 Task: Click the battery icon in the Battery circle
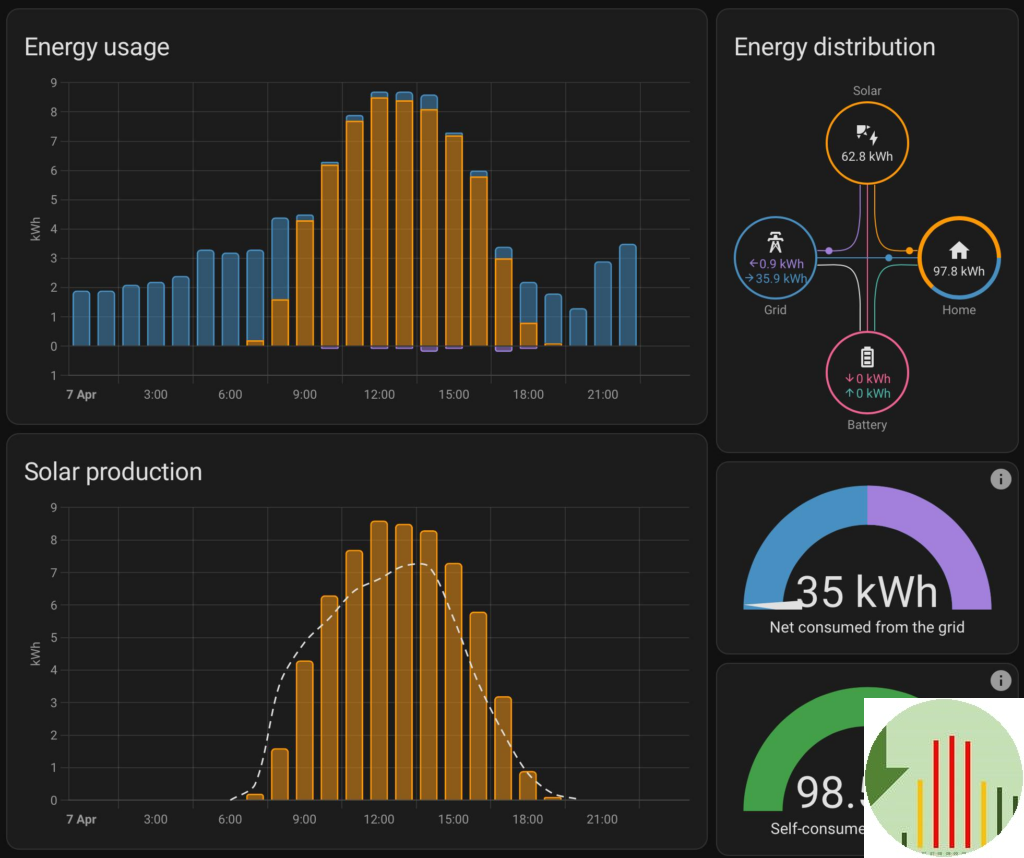[867, 356]
